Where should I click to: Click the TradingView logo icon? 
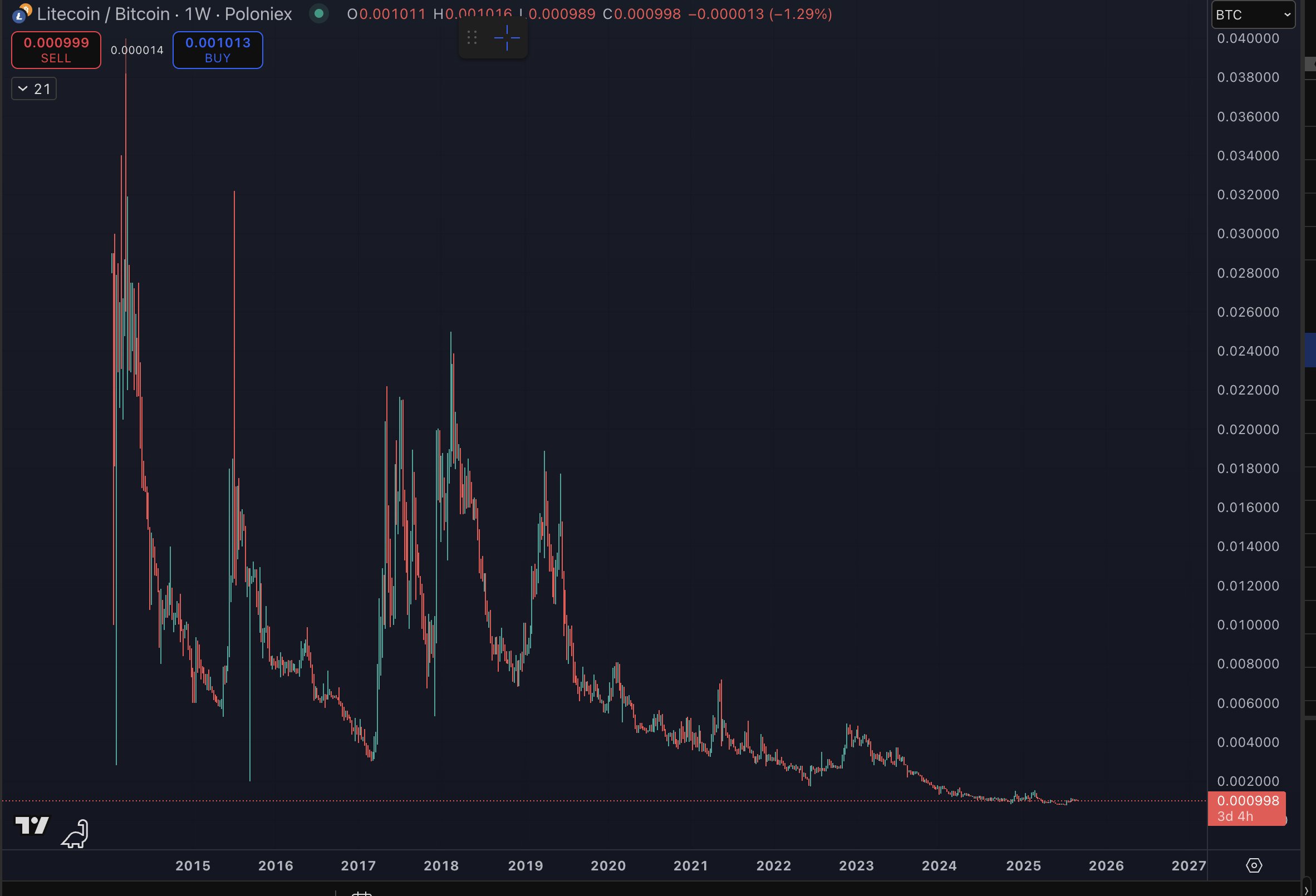click(32, 825)
